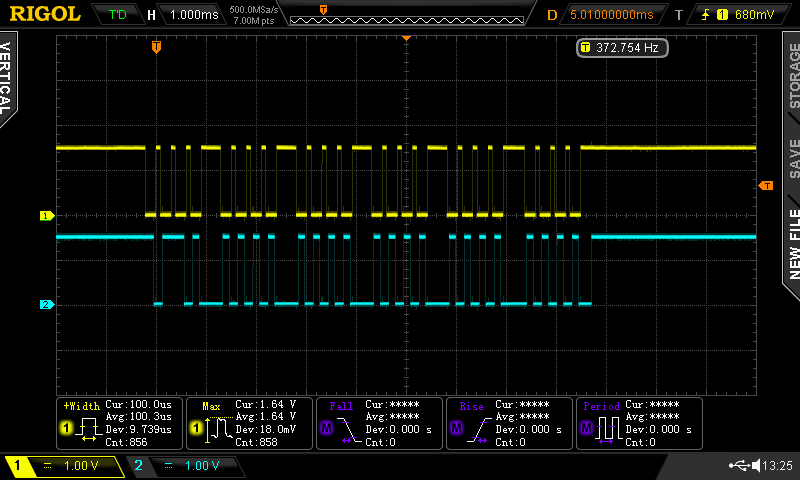Screen dimensions: 800x480
Task: Click the yellow channel 1 ground marker
Action: 45,216
